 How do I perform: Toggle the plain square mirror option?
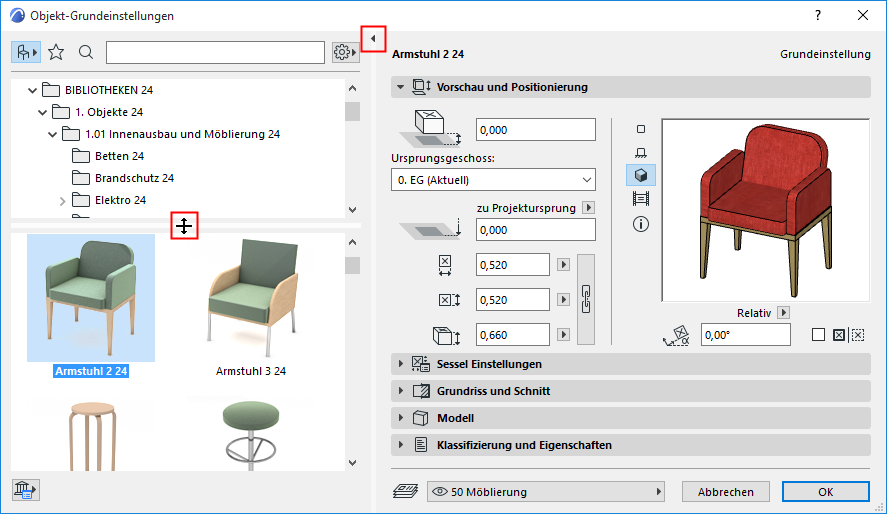[x=818, y=335]
